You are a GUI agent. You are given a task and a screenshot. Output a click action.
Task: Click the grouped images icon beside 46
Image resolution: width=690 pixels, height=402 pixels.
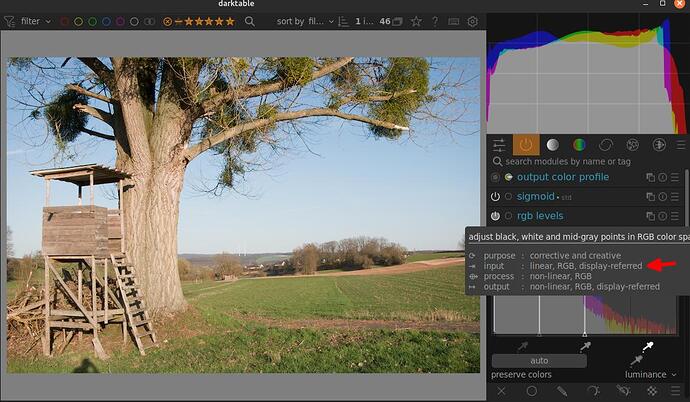coord(397,21)
